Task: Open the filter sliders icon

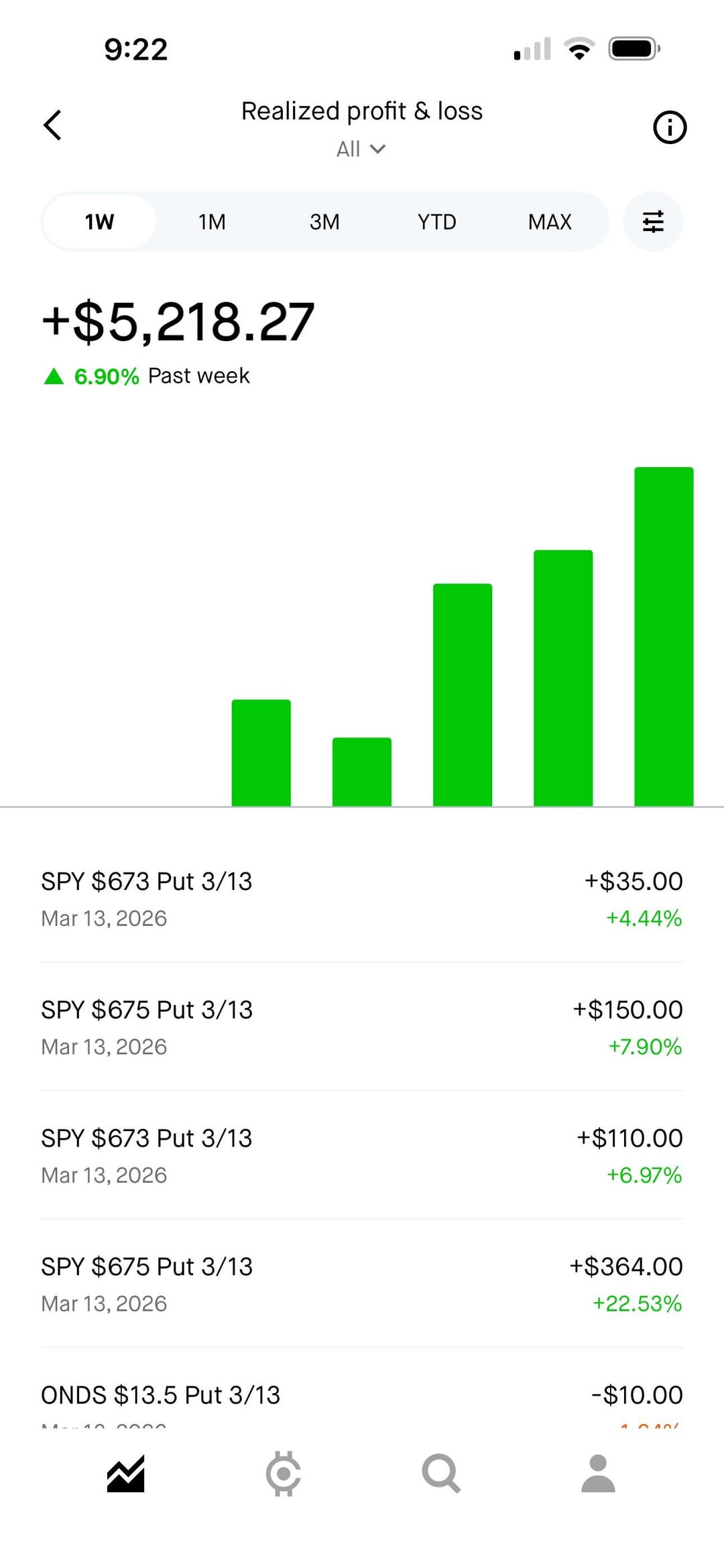Action: click(653, 222)
